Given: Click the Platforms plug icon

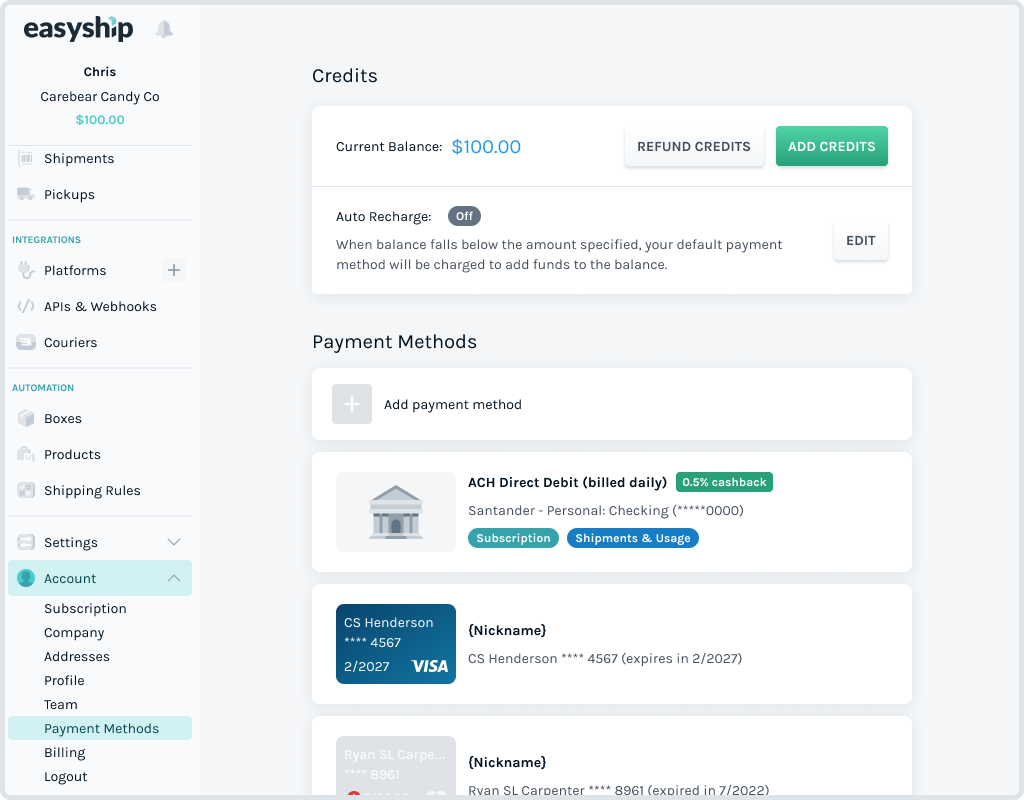Looking at the screenshot, I should click(26, 270).
